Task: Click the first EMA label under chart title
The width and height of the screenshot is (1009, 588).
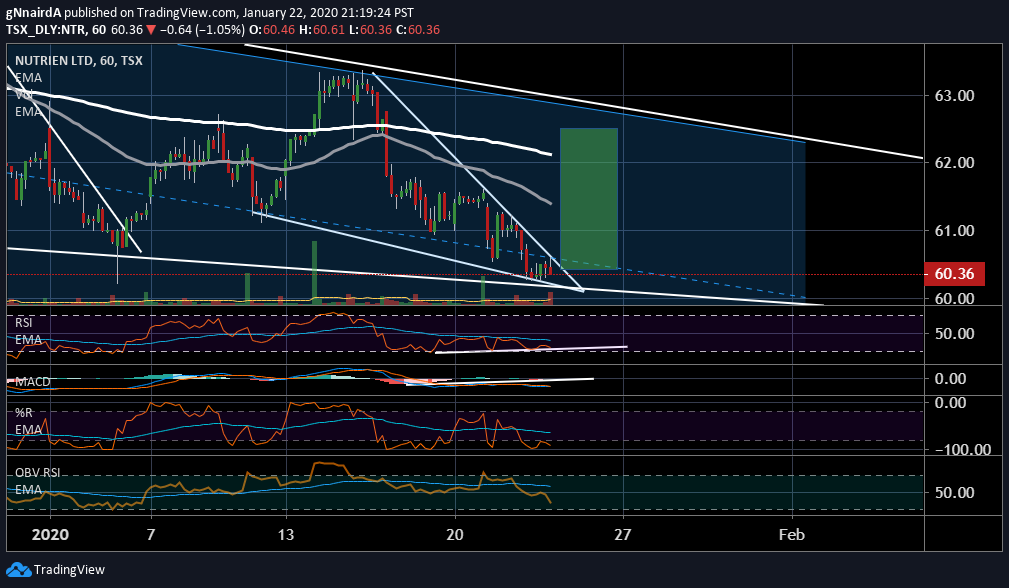Action: pos(28,78)
